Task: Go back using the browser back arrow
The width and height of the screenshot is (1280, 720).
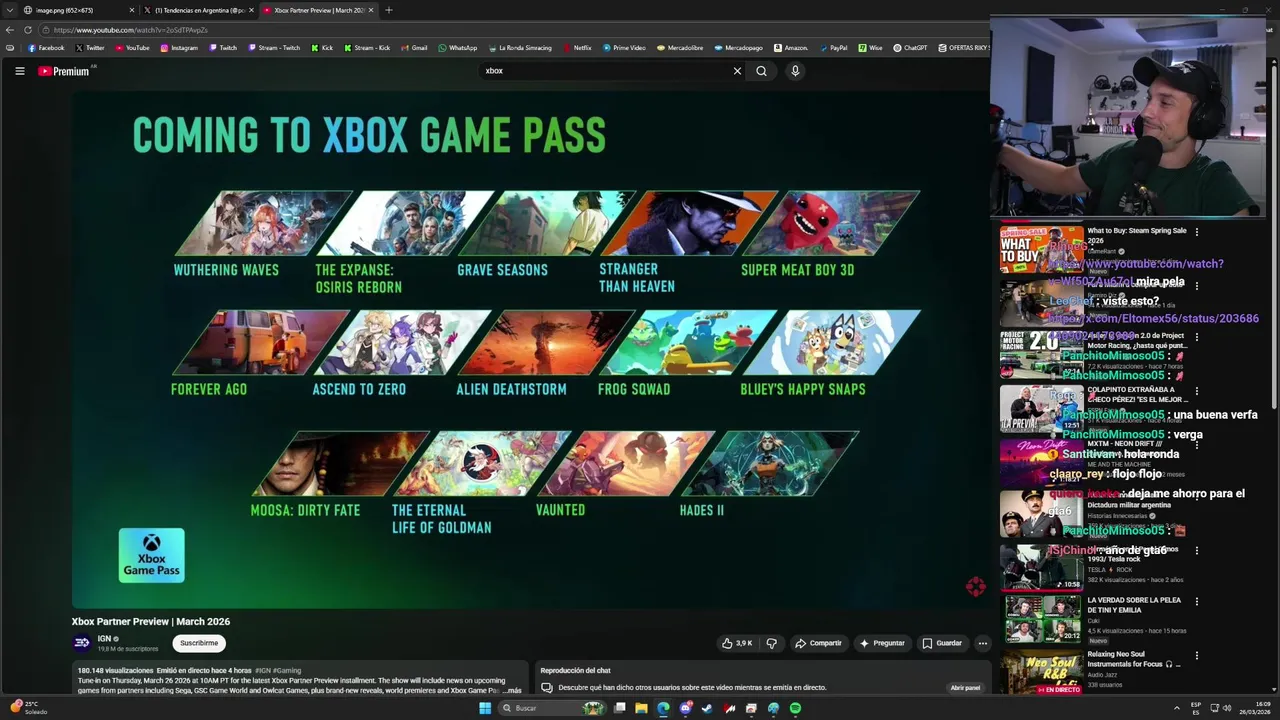Action: [x=10, y=30]
